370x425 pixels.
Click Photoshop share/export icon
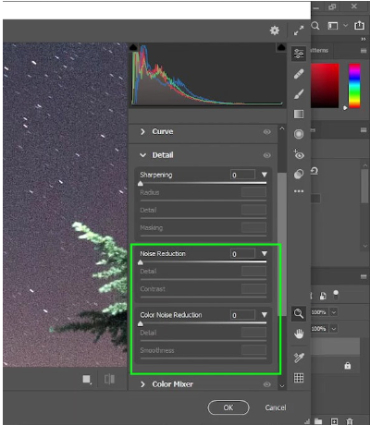tap(359, 25)
